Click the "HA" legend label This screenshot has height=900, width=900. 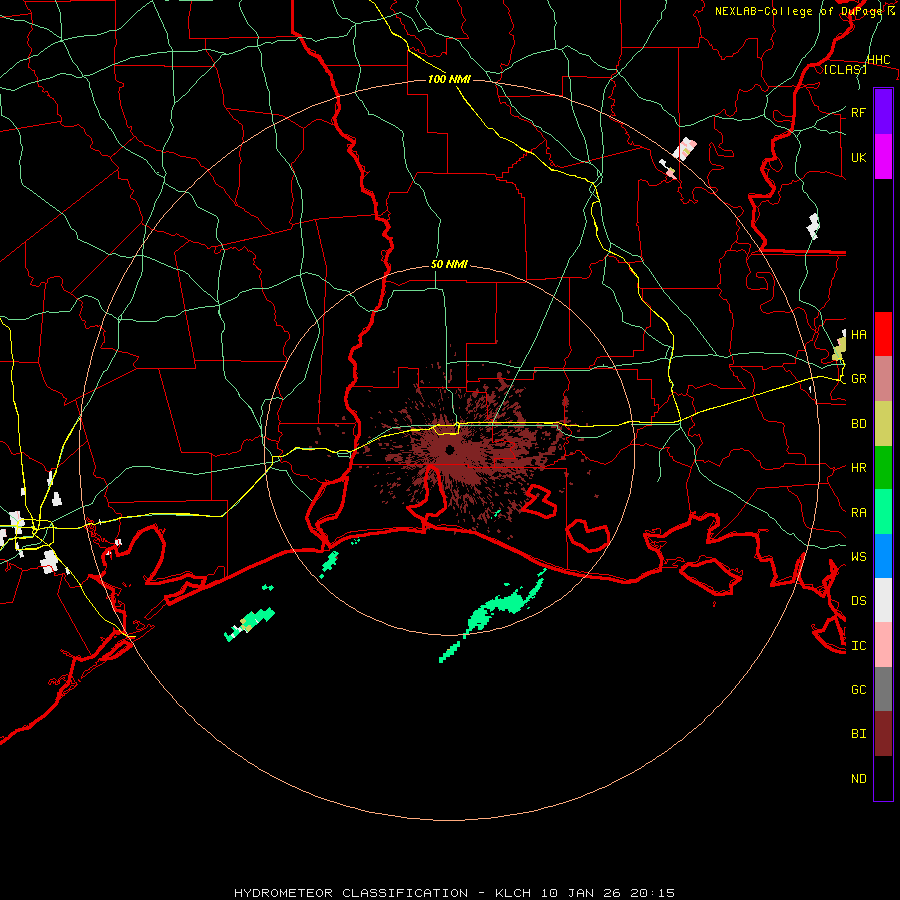[858, 335]
